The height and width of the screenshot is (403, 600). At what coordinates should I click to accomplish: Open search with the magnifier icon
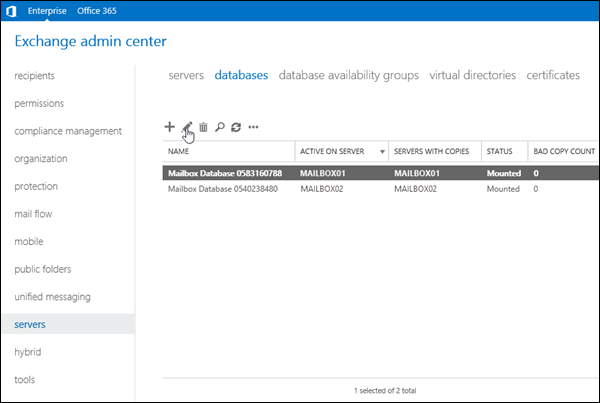tap(220, 127)
